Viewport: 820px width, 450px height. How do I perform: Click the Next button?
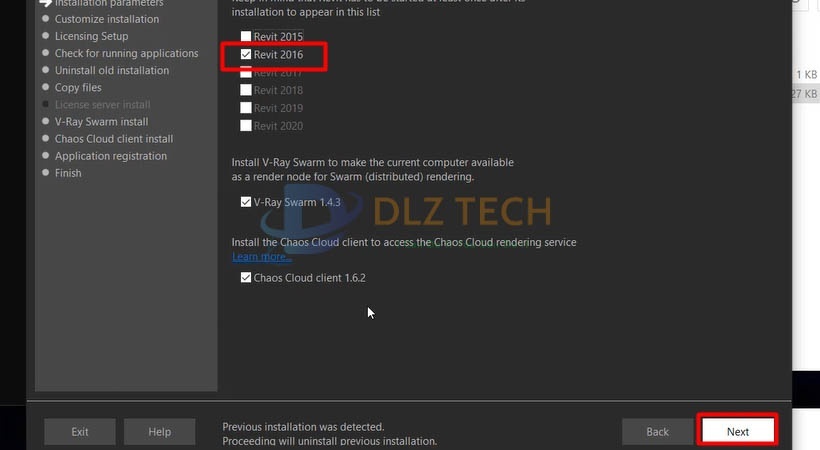(x=737, y=431)
